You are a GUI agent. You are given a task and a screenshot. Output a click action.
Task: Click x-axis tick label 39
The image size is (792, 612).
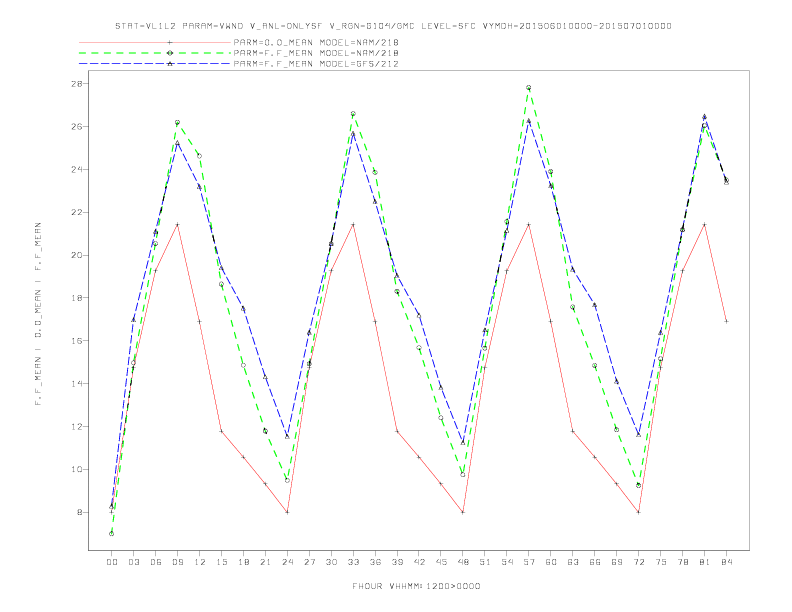[x=397, y=562]
